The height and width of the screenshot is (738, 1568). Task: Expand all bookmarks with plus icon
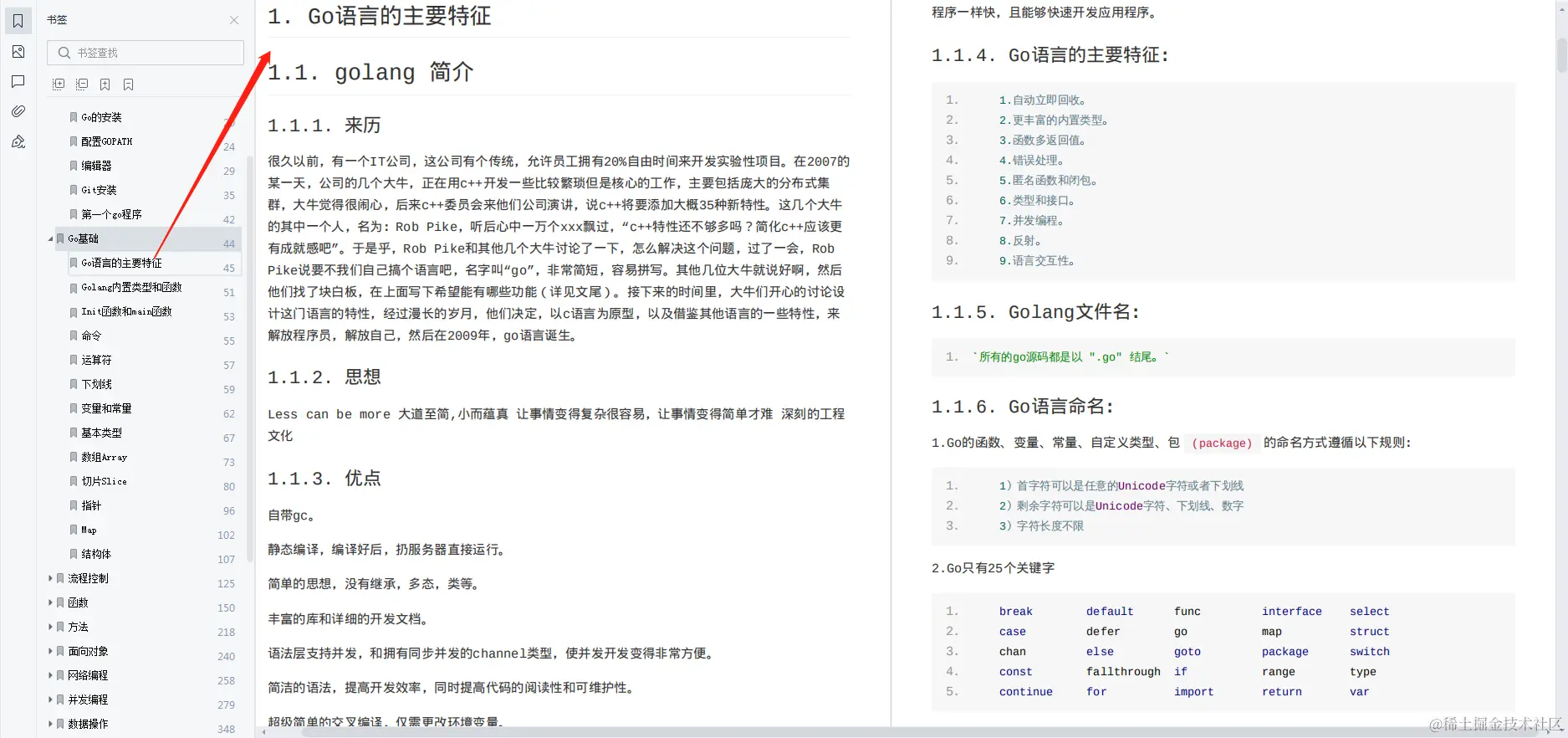[59, 85]
